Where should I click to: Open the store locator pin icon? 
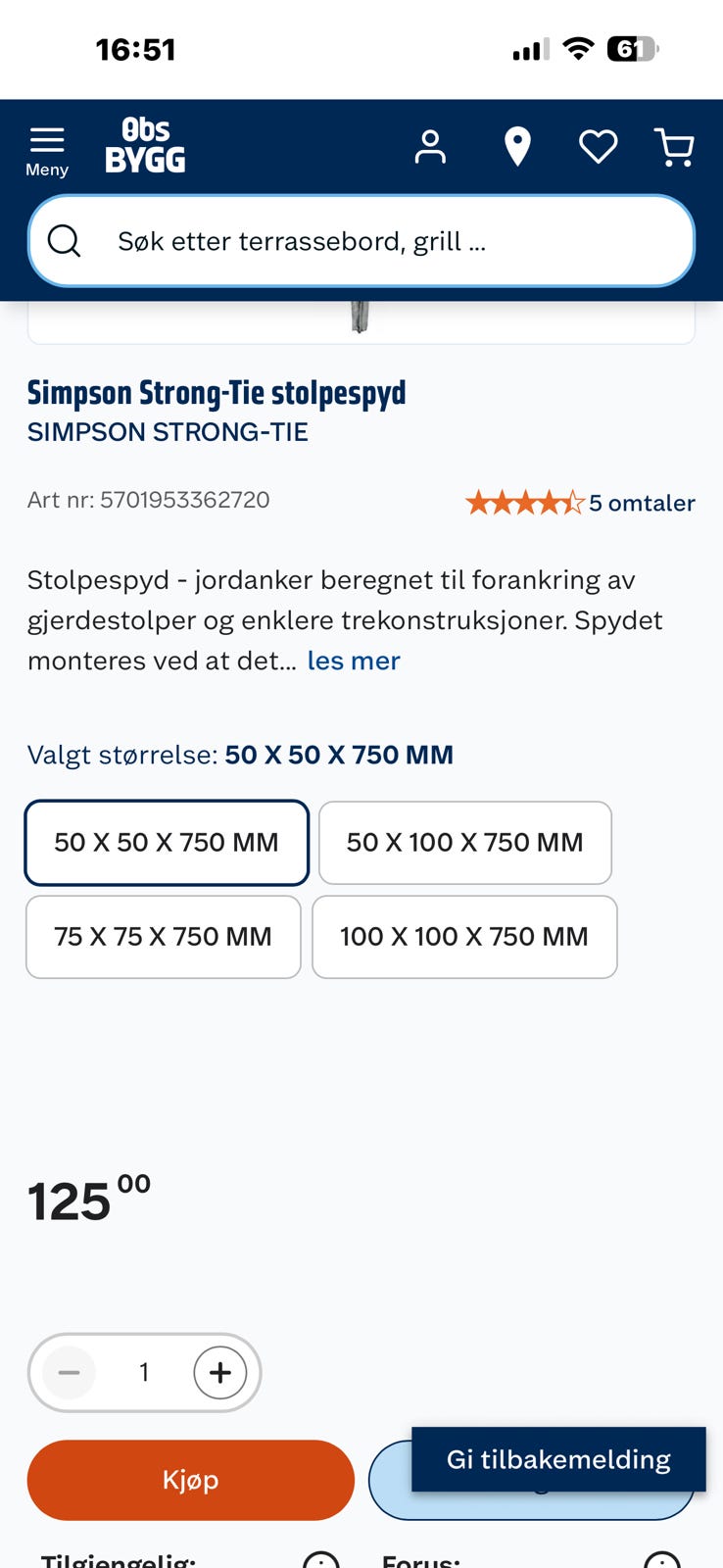pyautogui.click(x=517, y=147)
